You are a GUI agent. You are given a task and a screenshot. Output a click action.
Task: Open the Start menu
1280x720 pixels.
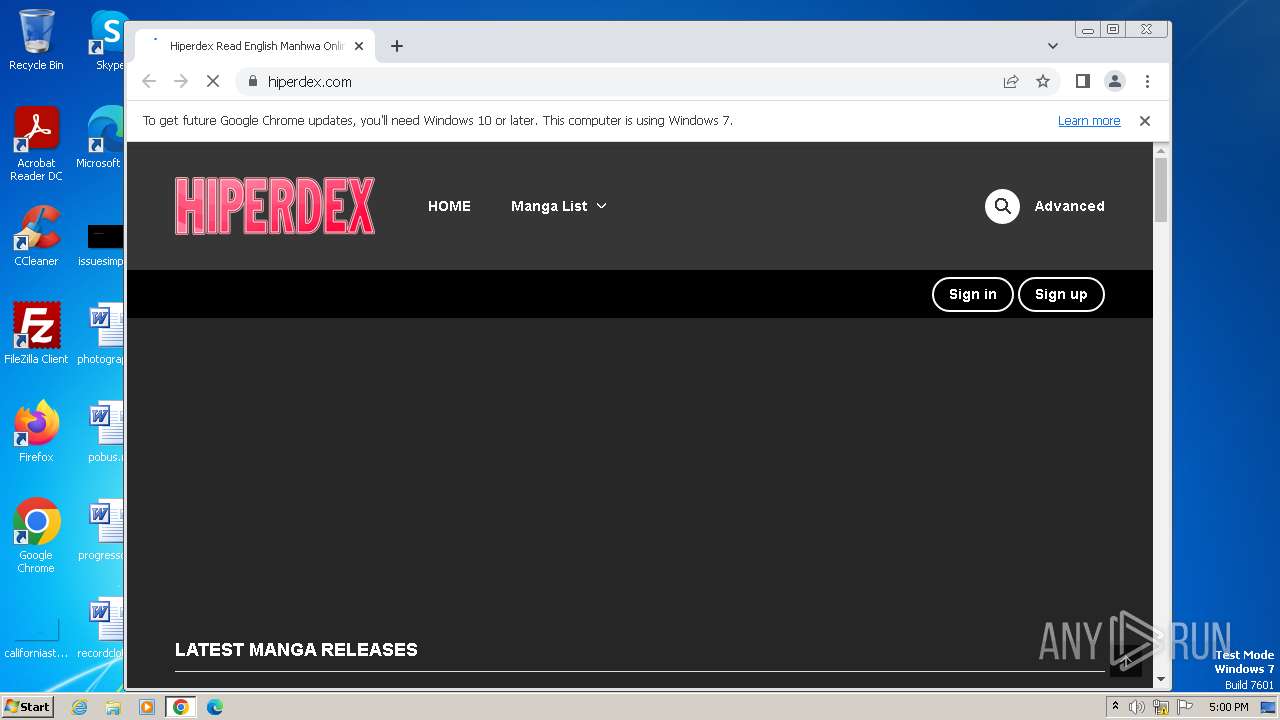[x=27, y=706]
